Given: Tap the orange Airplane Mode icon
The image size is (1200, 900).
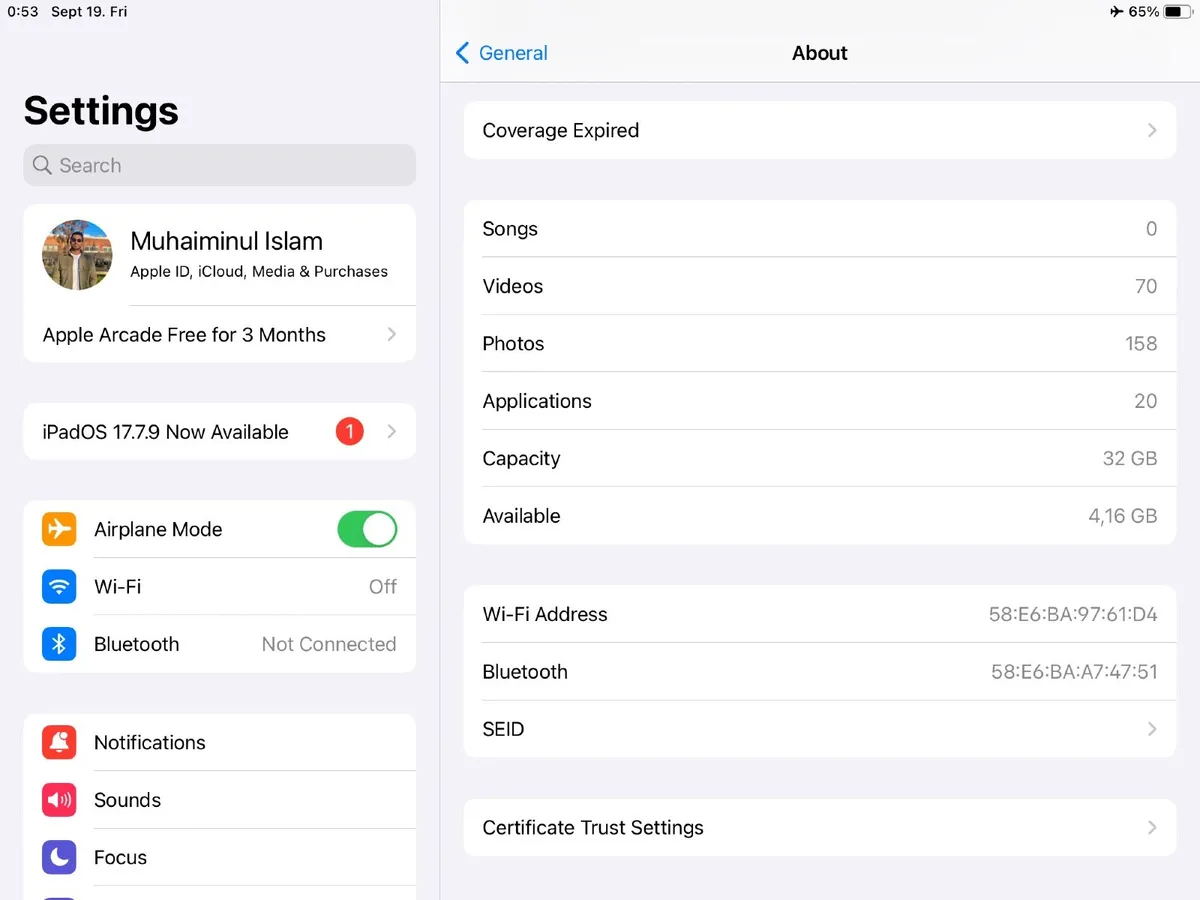Looking at the screenshot, I should [x=59, y=529].
